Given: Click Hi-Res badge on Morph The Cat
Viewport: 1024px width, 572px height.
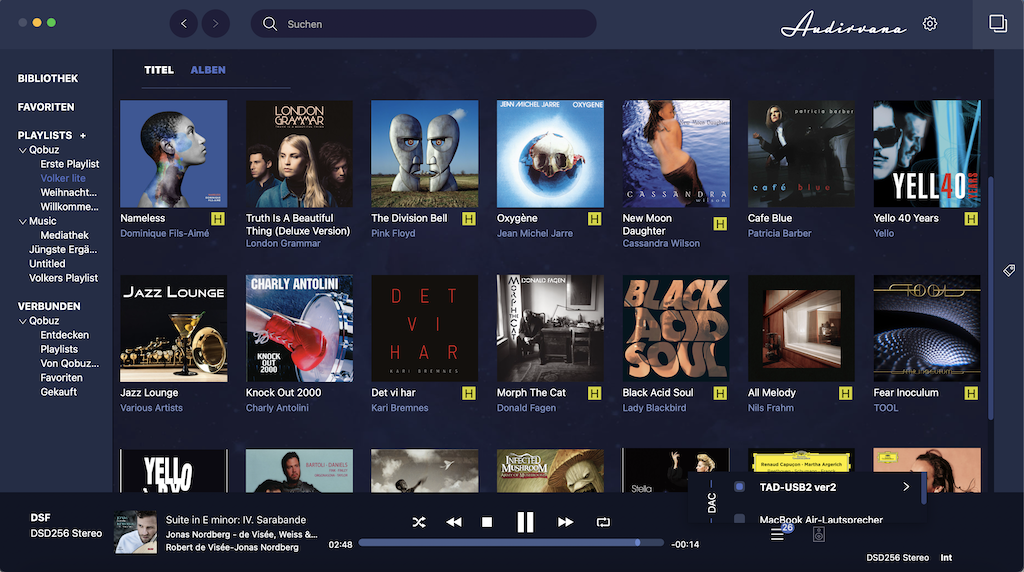Looking at the screenshot, I should (594, 393).
